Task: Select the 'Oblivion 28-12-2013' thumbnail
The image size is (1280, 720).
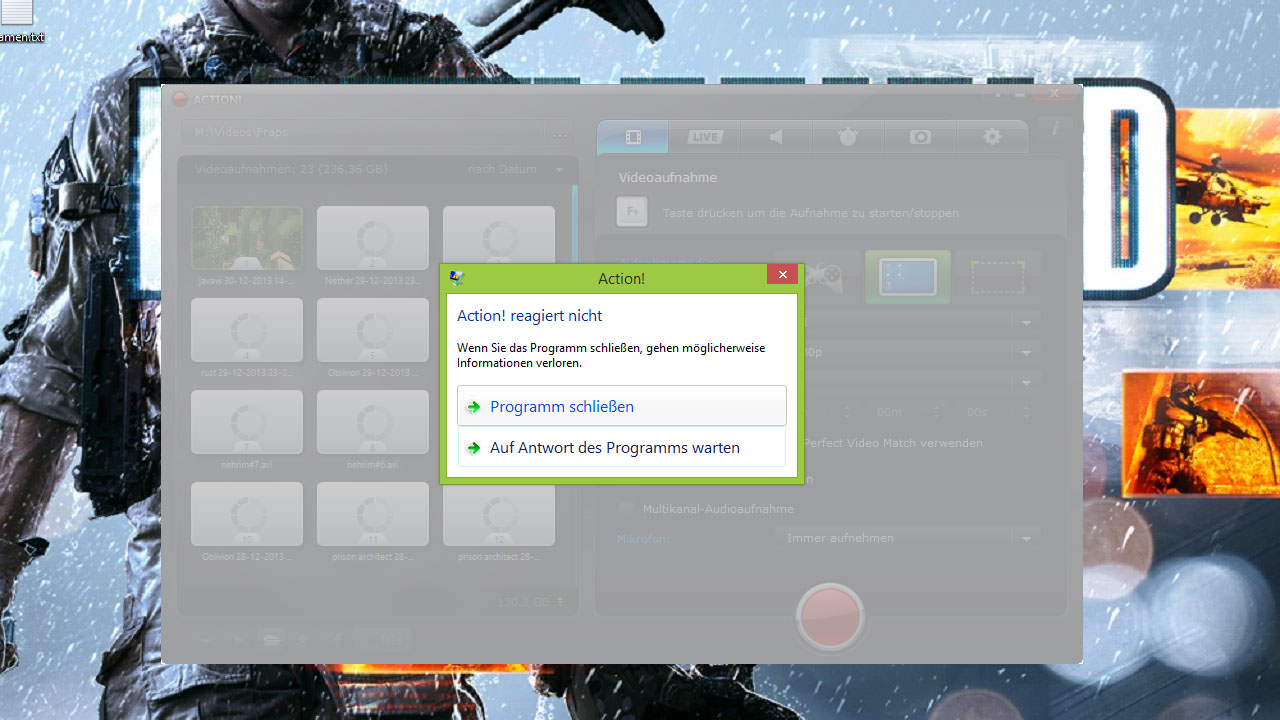Action: [247, 514]
